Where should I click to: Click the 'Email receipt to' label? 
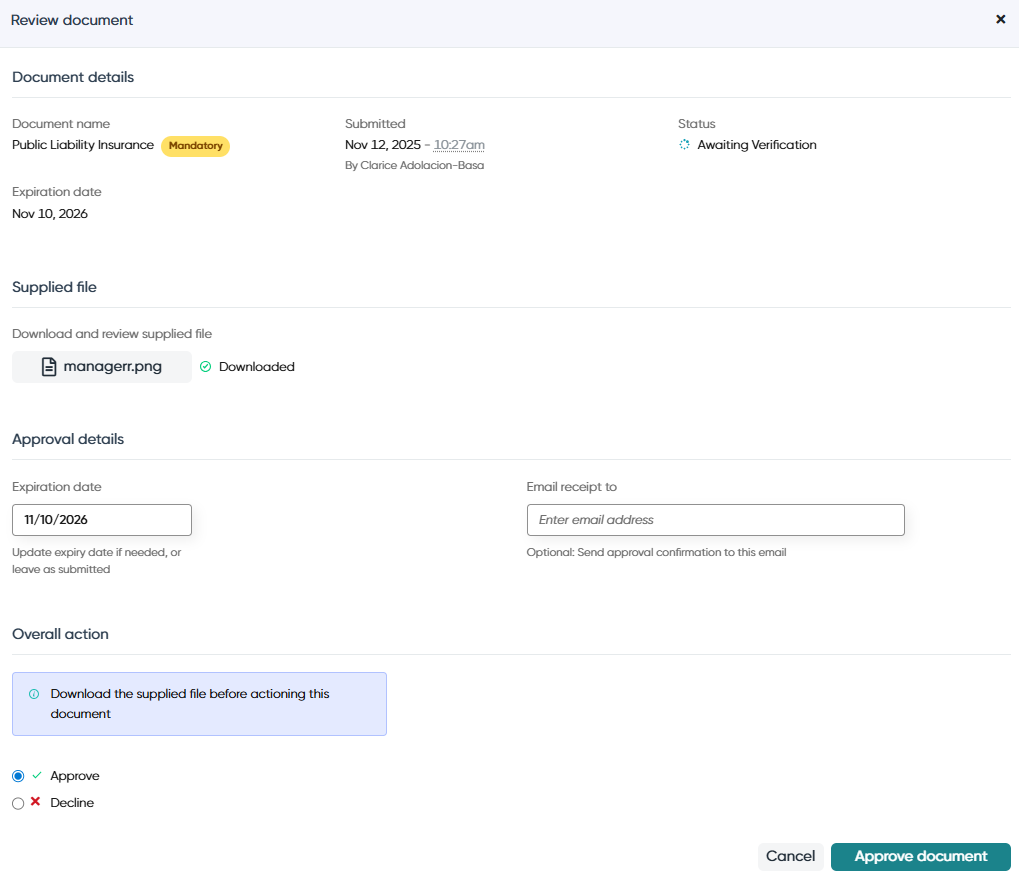pyautogui.click(x=571, y=486)
